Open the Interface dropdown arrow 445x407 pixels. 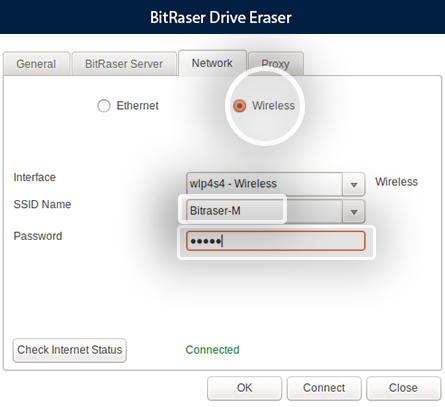point(354,184)
